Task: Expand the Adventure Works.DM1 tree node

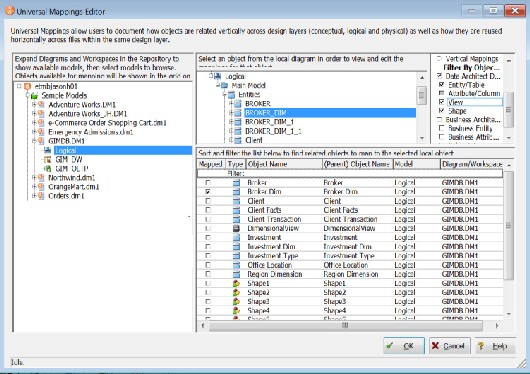Action: 34,105
